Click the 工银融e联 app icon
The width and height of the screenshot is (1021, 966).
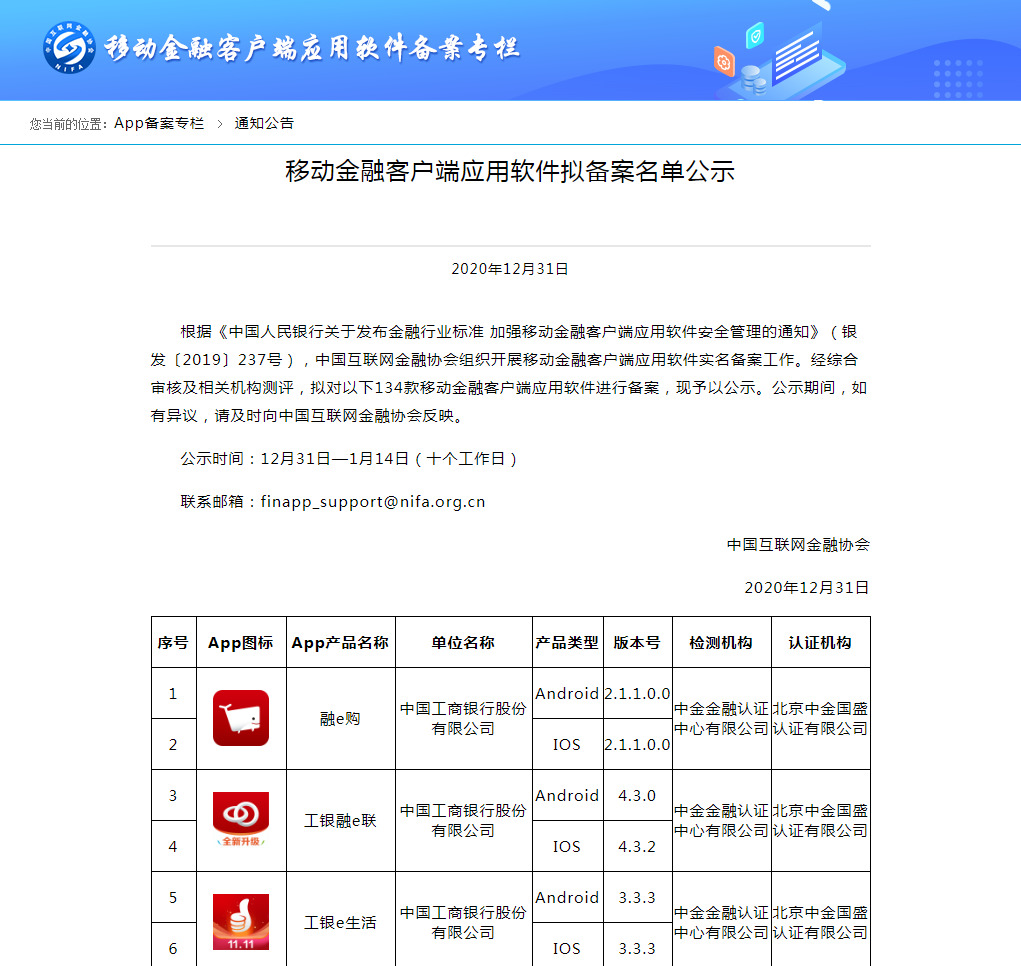[x=241, y=820]
